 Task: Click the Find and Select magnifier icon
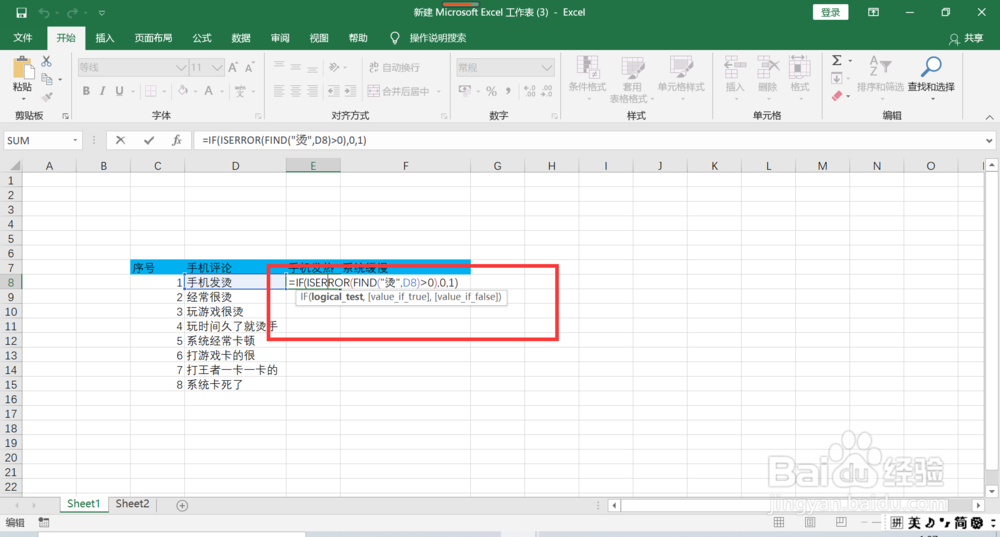(931, 66)
